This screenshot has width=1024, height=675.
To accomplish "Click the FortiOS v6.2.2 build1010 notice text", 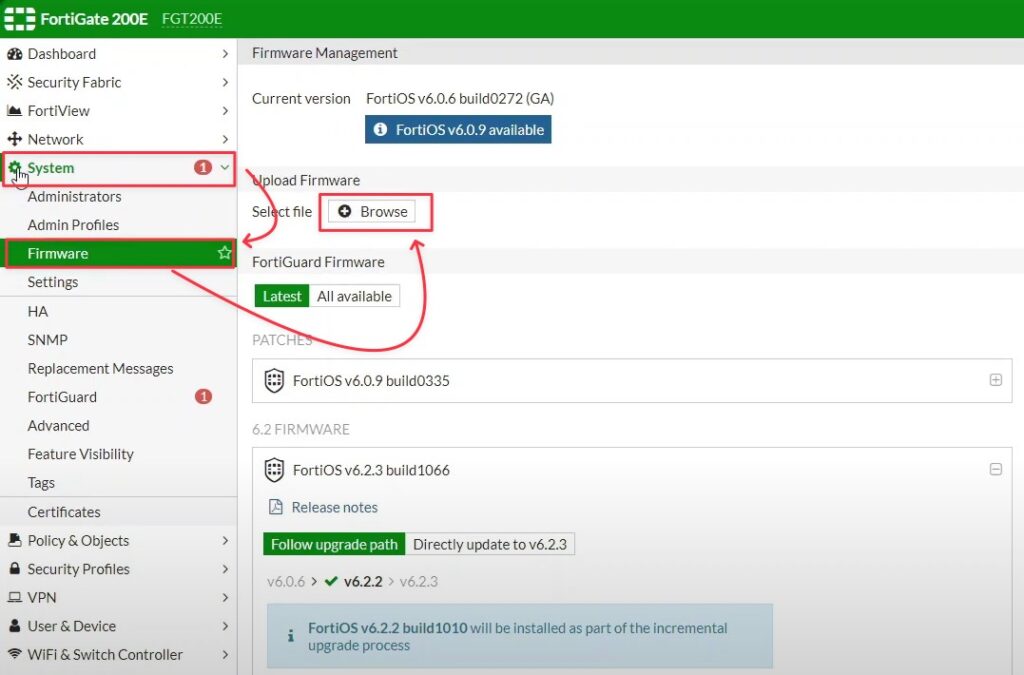I will [517, 636].
